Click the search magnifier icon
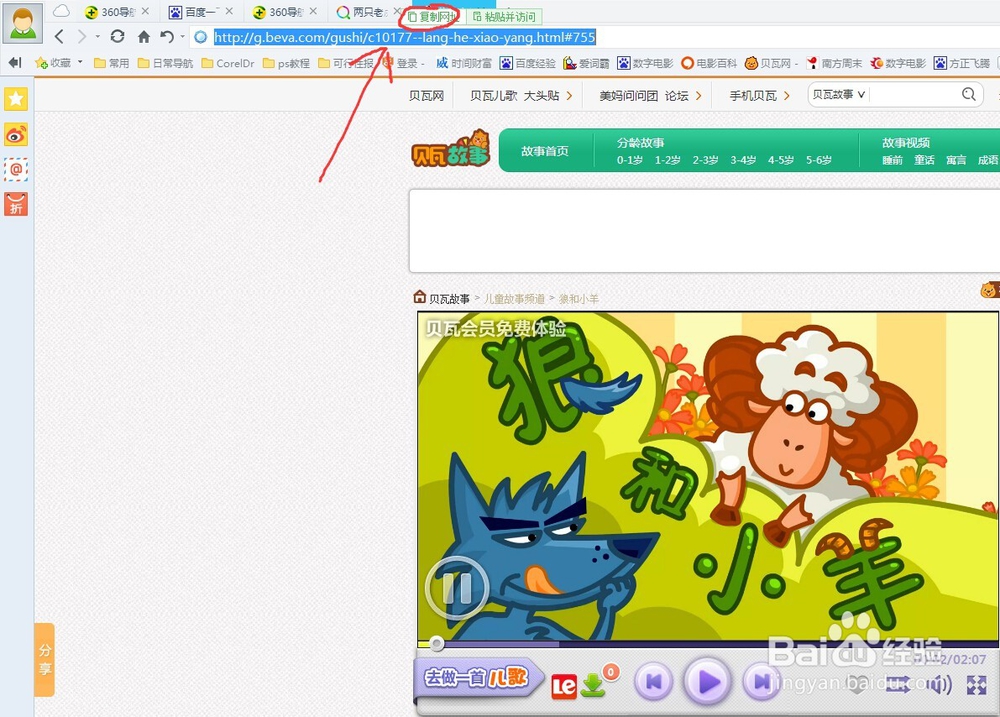Viewport: 1000px width, 717px height. pyautogui.click(x=969, y=94)
